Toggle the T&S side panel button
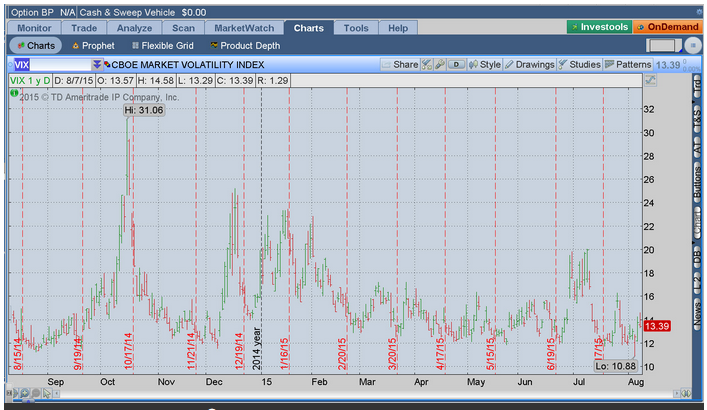The width and height of the screenshot is (707, 410). (697, 118)
